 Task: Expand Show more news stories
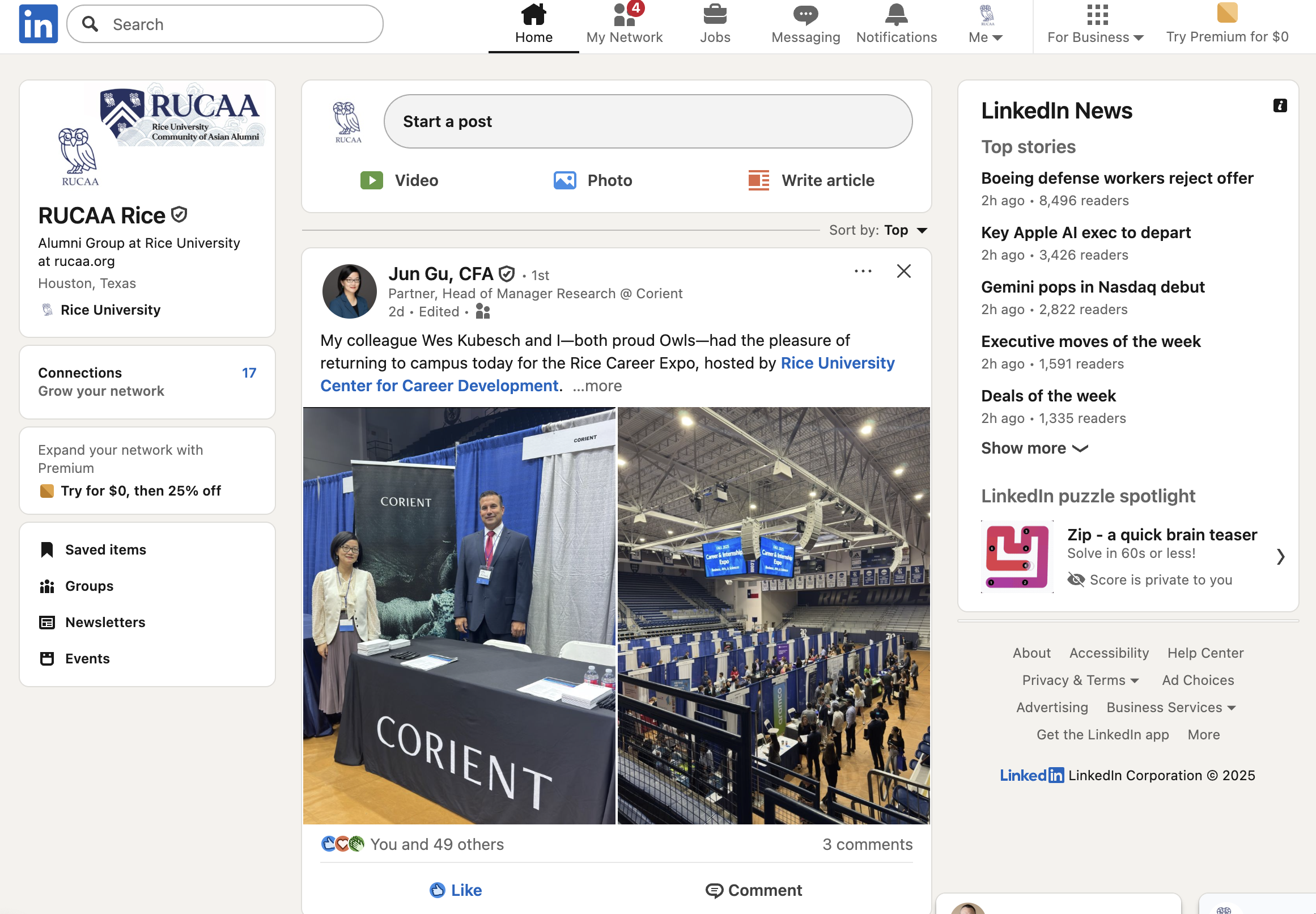(1034, 448)
